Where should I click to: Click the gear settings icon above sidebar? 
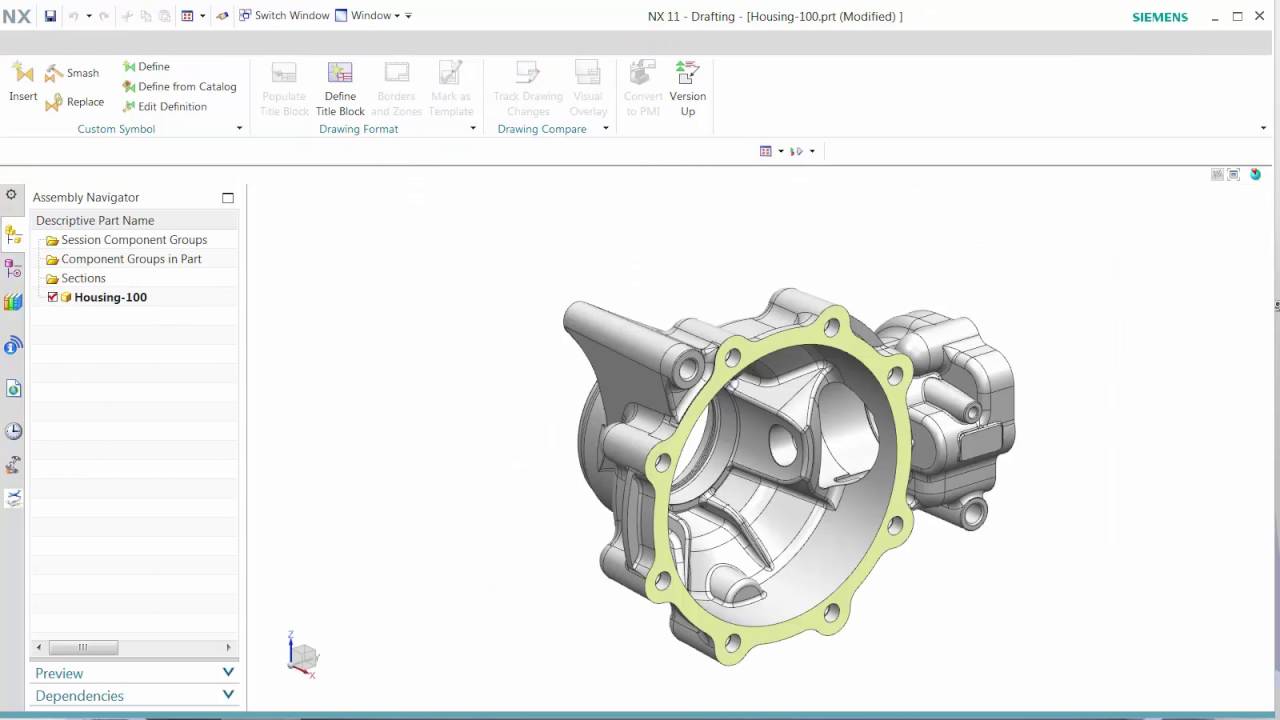pyautogui.click(x=10, y=195)
